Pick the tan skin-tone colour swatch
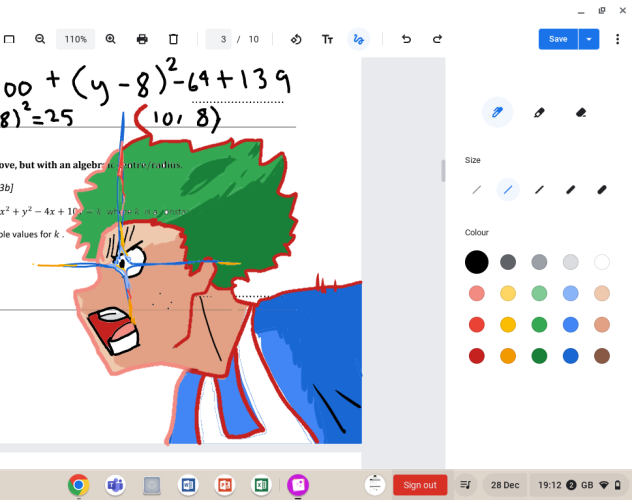 point(602,324)
